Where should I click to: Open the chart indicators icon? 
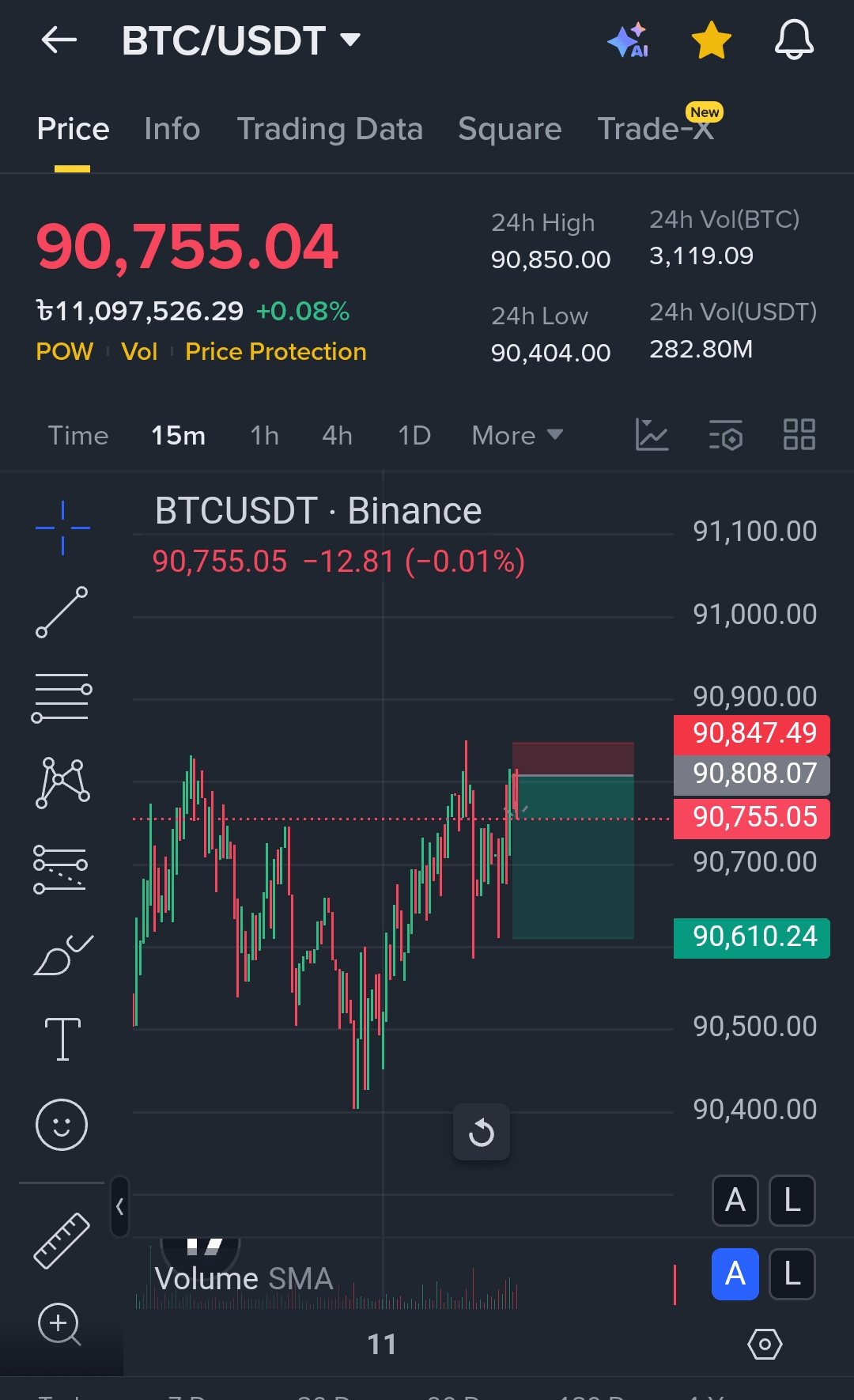point(652,435)
